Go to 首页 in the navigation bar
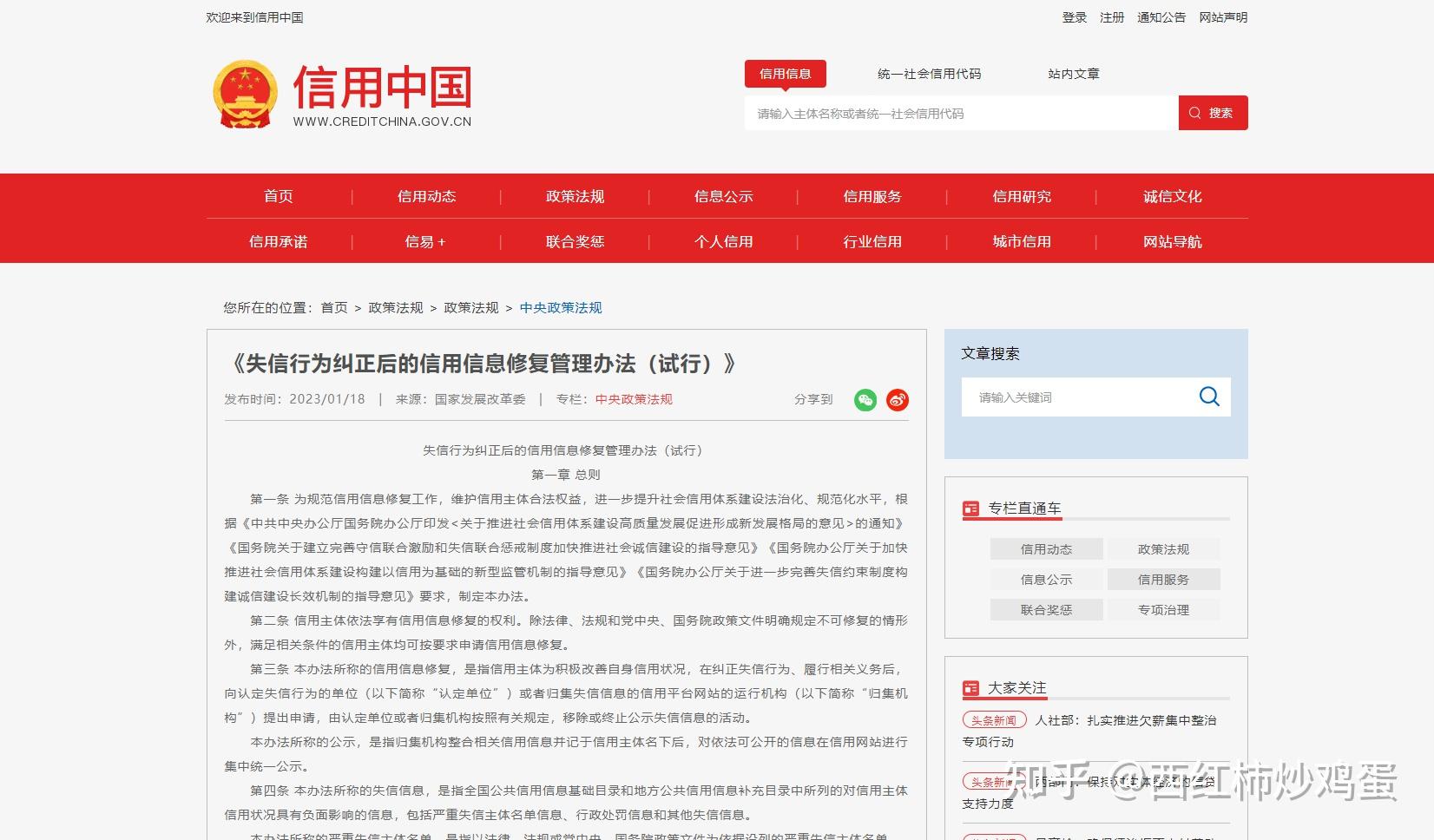Viewport: 1434px width, 840px height. (278, 196)
